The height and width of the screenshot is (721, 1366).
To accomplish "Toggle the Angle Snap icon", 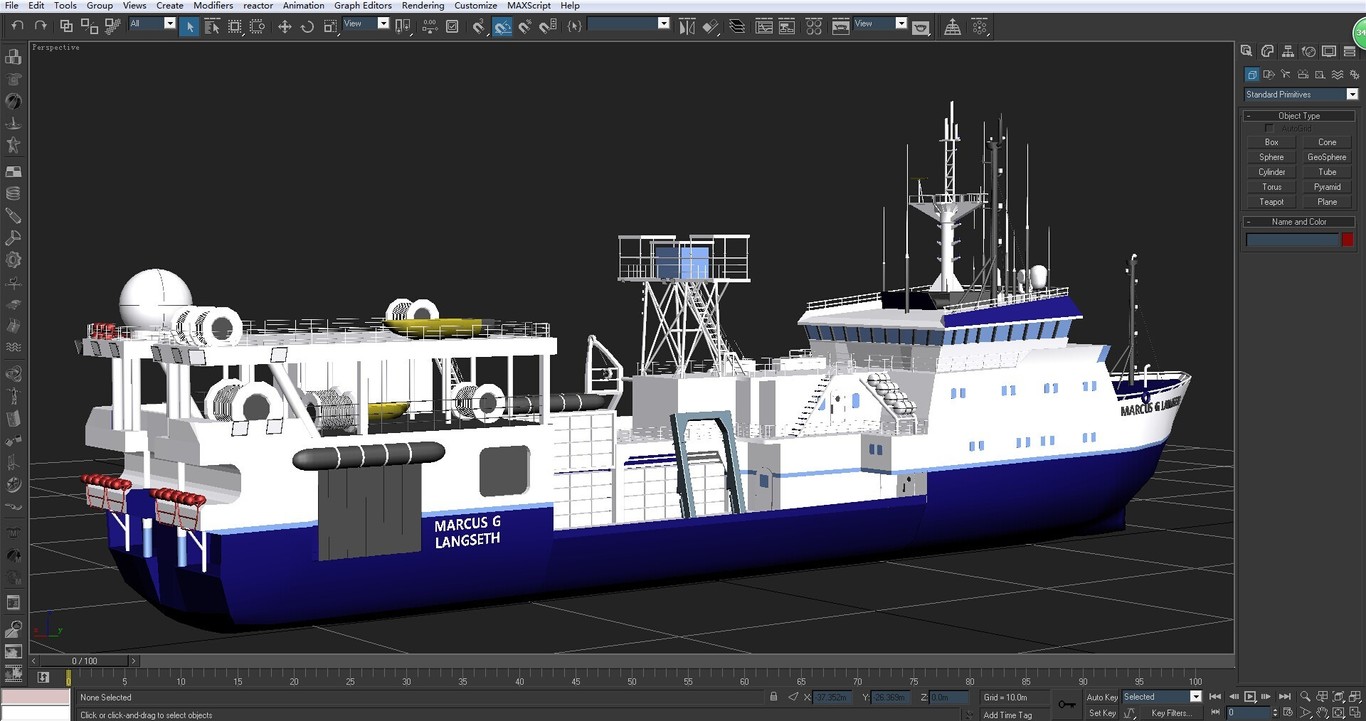I will pyautogui.click(x=502, y=27).
